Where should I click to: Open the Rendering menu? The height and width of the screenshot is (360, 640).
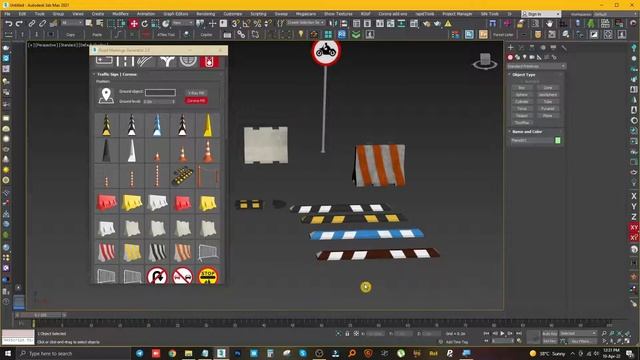(x=206, y=14)
